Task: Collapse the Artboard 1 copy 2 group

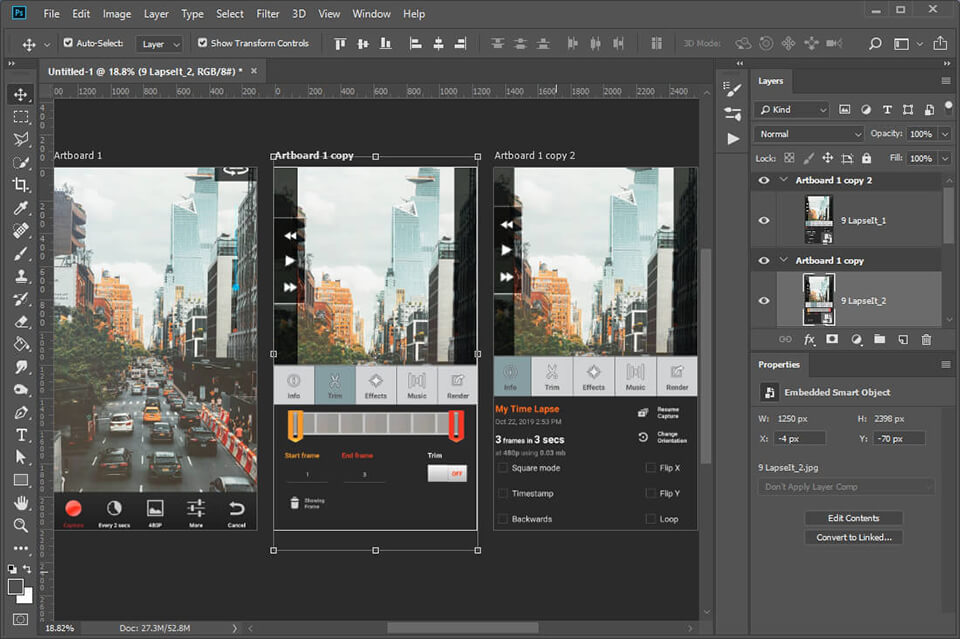Action: [782, 181]
